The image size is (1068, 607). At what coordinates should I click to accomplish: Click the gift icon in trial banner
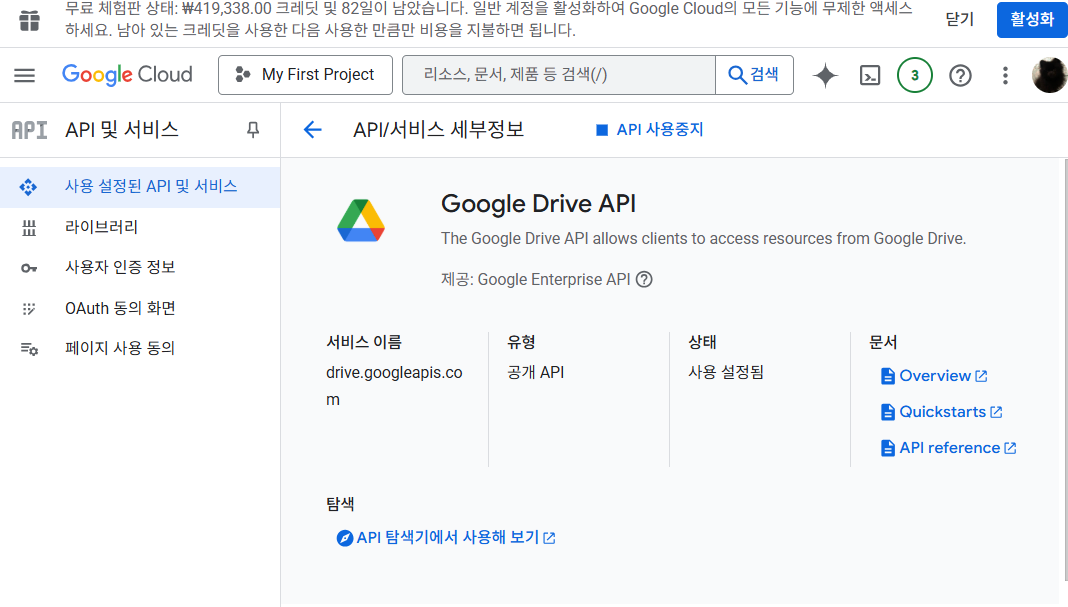pos(29,20)
